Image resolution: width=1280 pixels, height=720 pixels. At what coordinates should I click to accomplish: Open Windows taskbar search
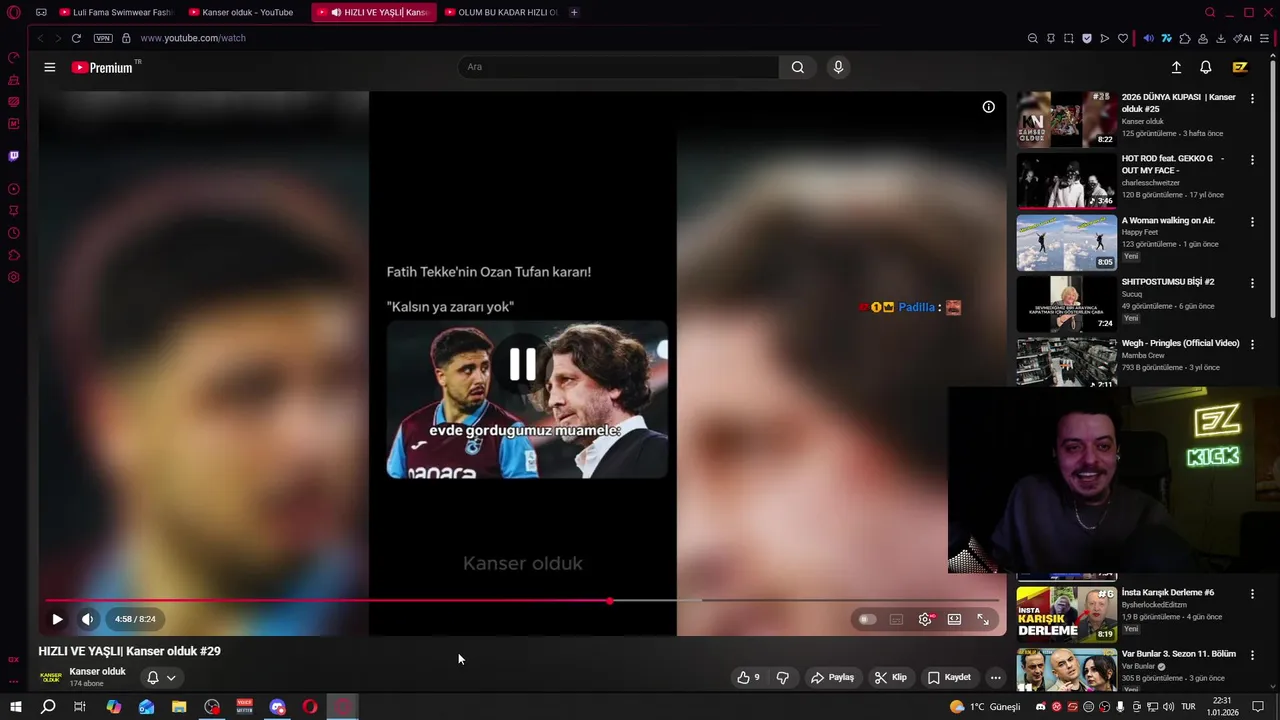tap(47, 707)
